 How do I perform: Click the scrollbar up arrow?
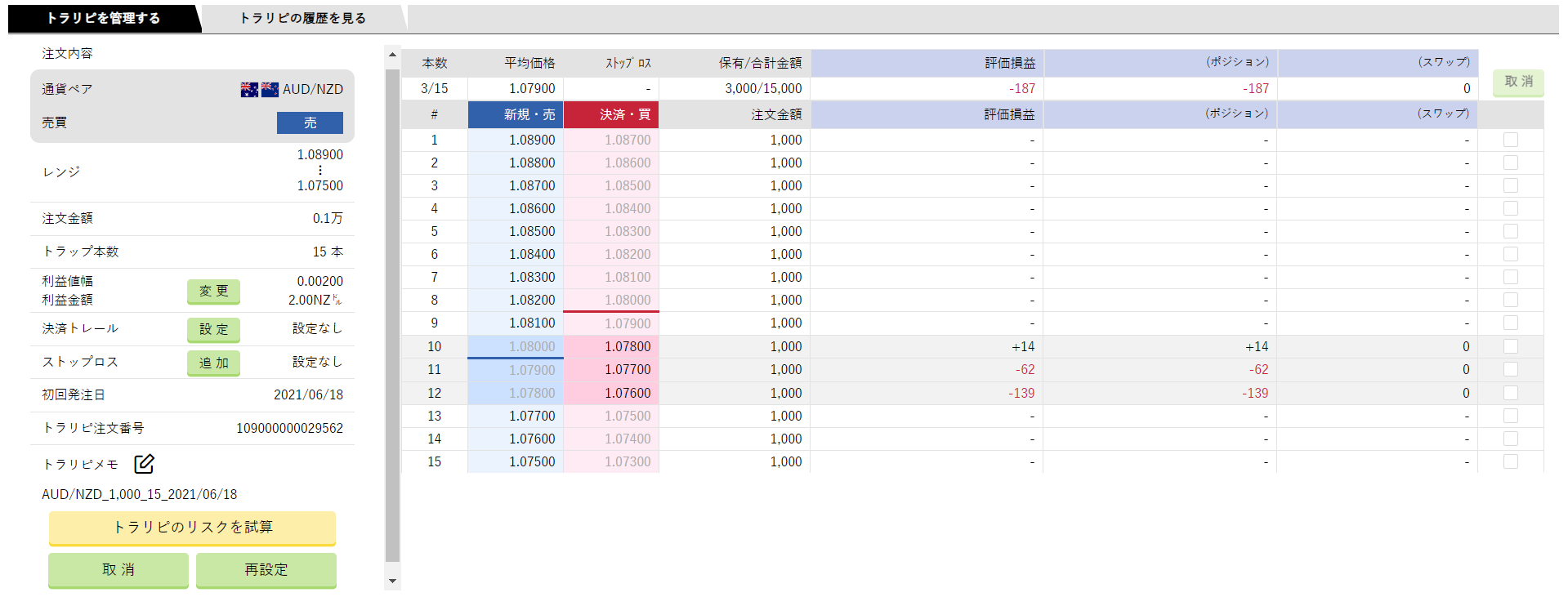point(392,55)
